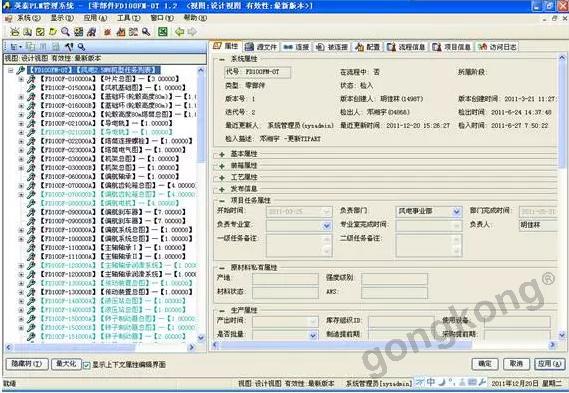Collapse the 项目任务属性 section
This screenshot has height=393, width=569.
tap(222, 201)
